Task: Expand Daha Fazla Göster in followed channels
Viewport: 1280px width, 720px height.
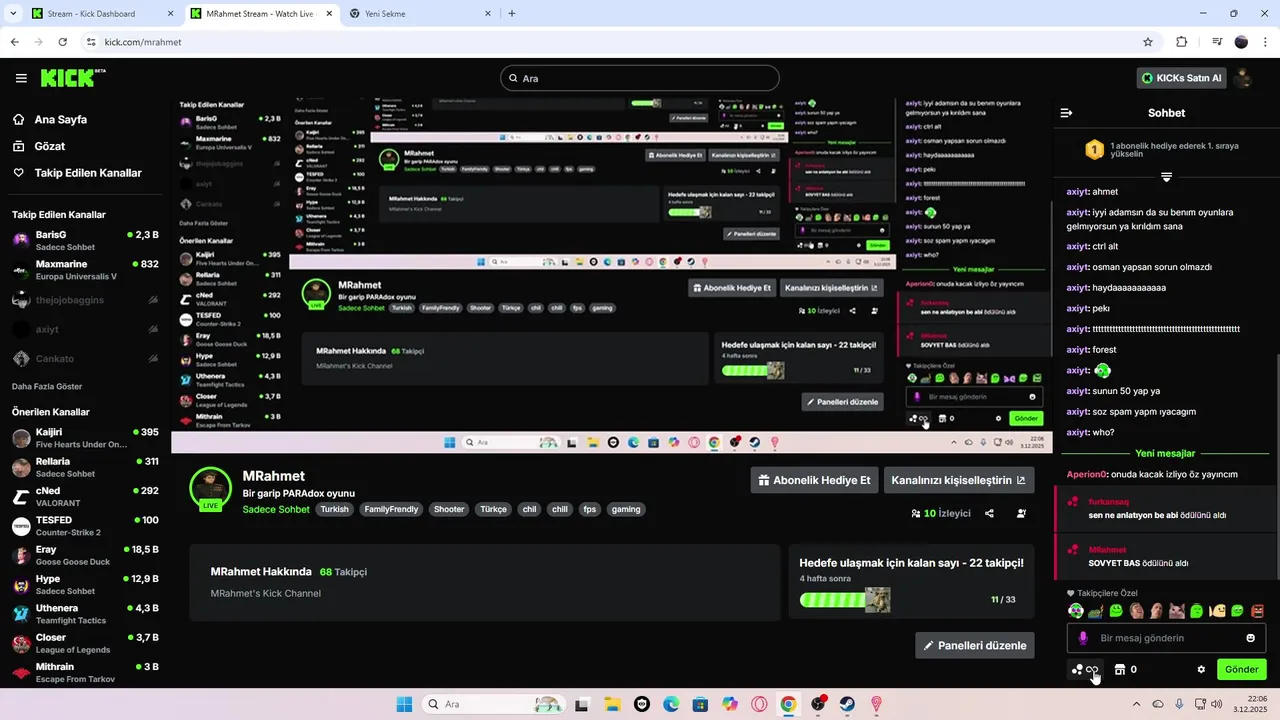Action: click(47, 386)
